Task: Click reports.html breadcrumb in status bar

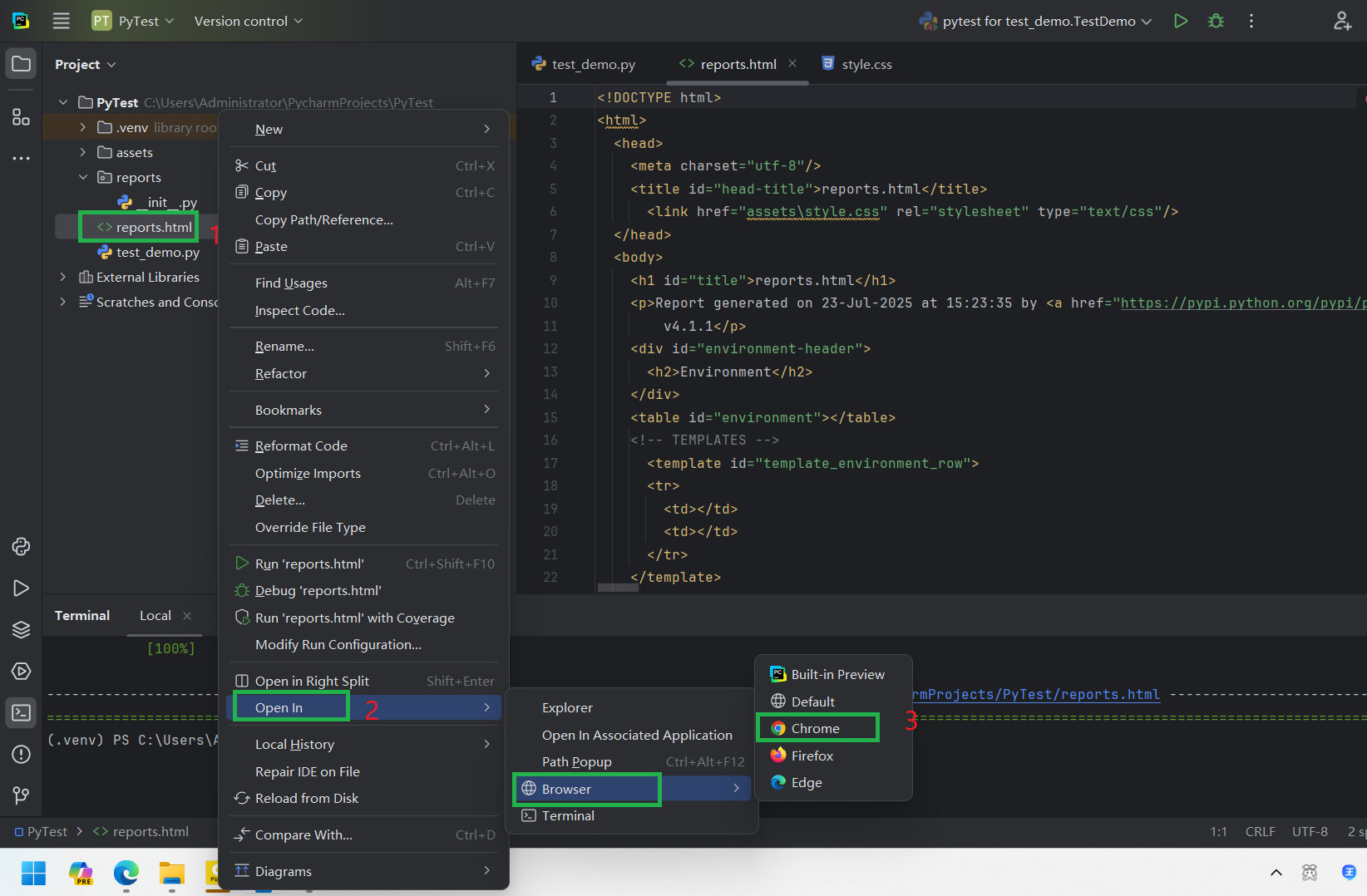Action: 141,831
